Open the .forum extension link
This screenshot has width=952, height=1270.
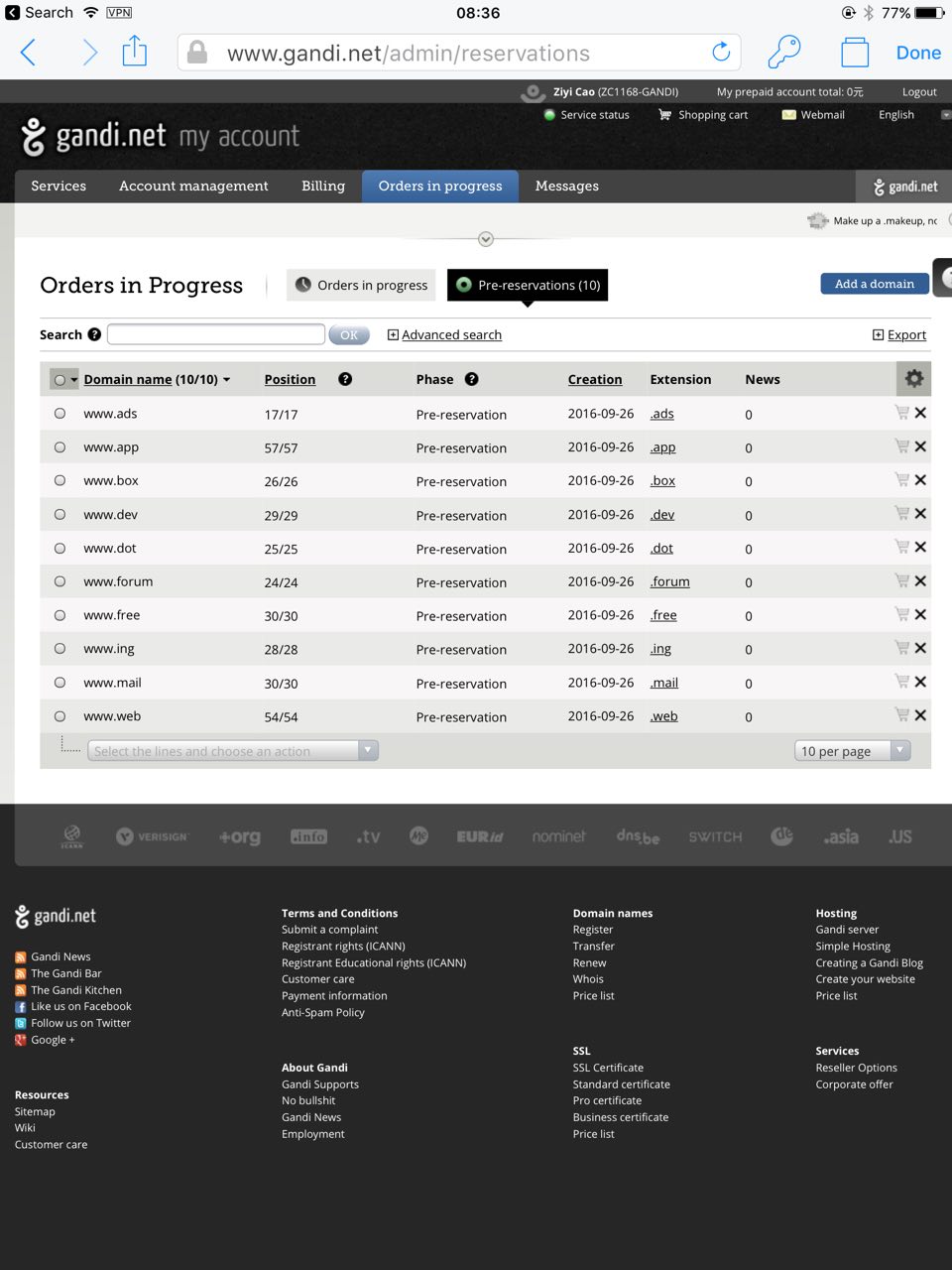[x=670, y=581]
